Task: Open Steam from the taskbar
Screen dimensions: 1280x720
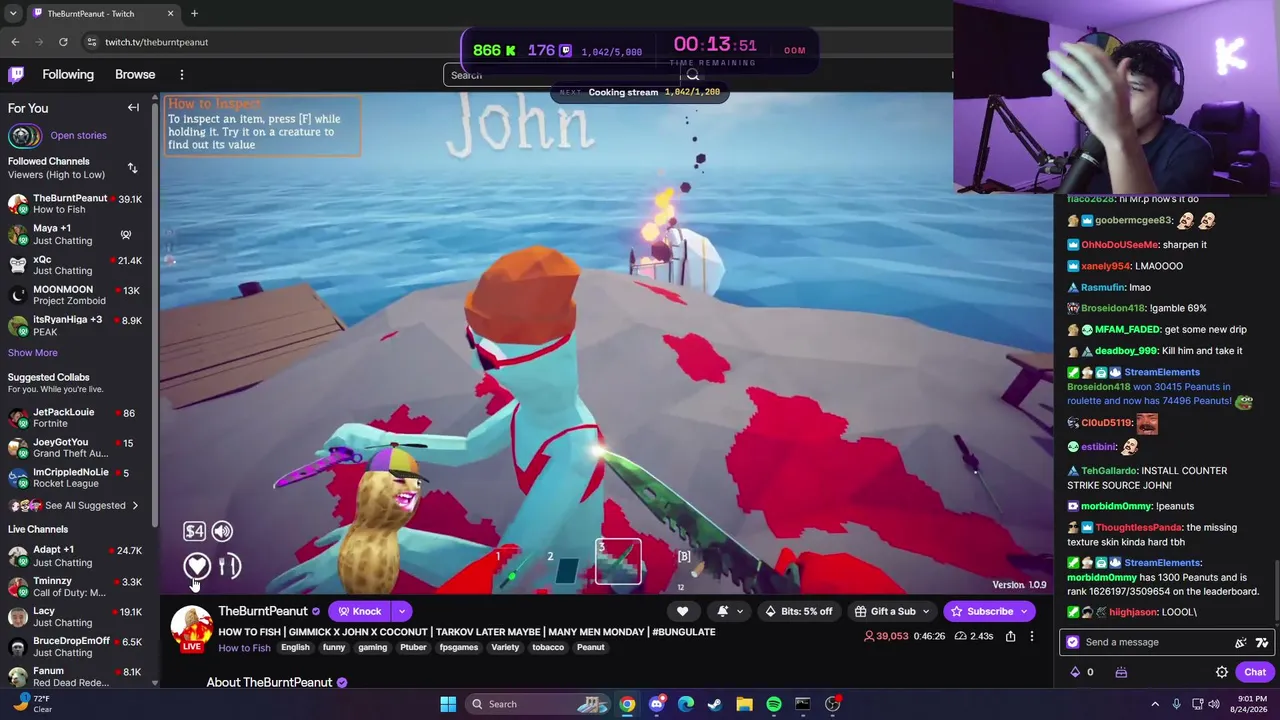Action: [x=715, y=704]
